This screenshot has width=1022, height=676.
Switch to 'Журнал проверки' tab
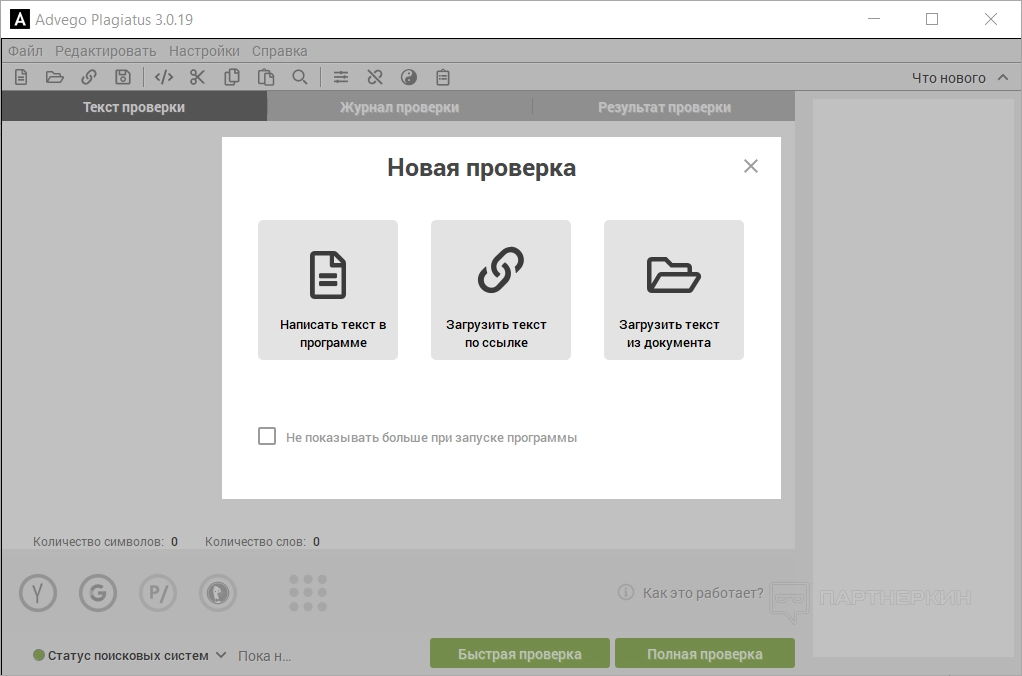399,107
